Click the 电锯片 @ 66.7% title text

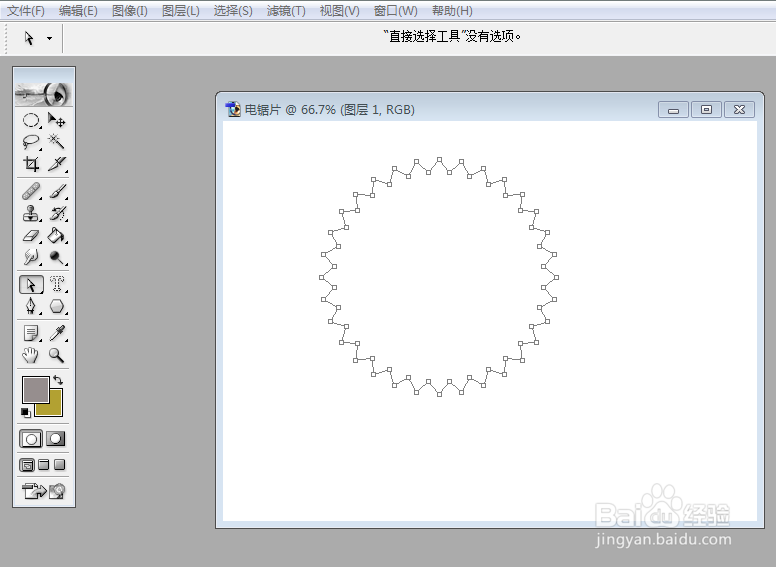coord(330,109)
